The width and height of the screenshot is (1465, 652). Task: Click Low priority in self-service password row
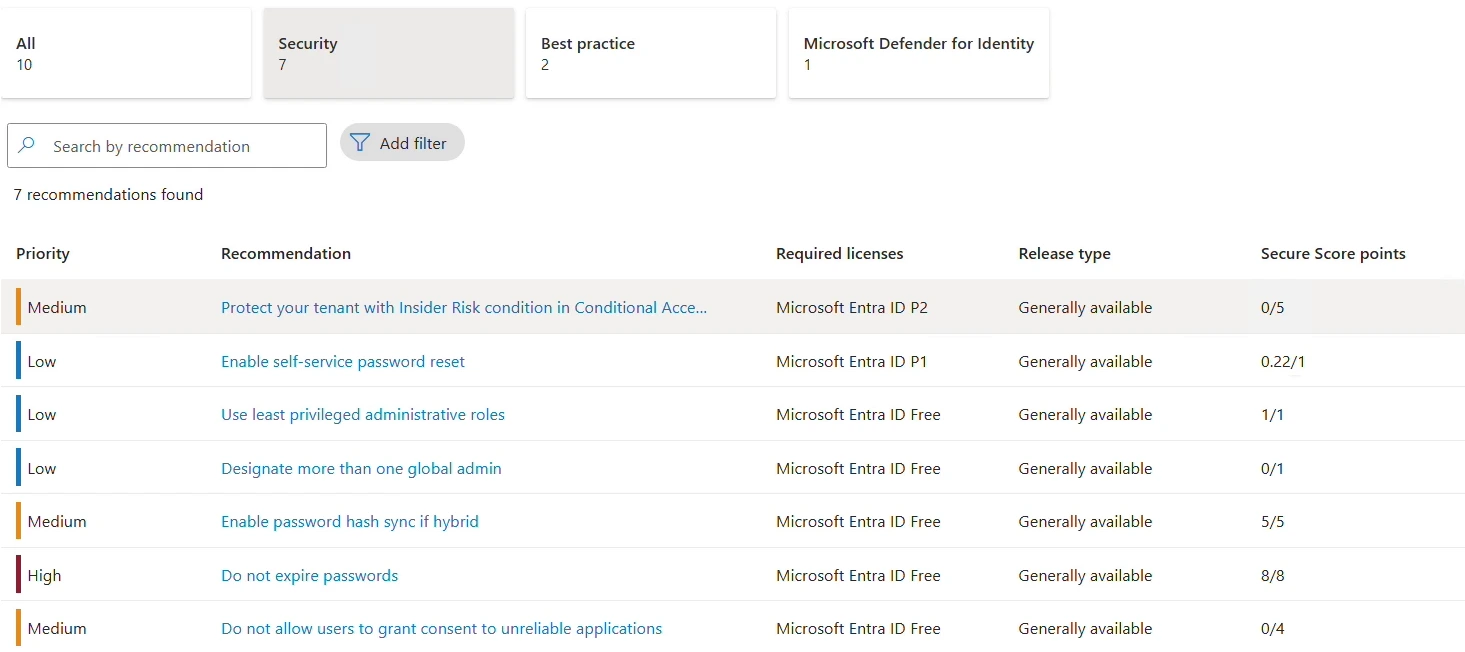click(x=42, y=361)
